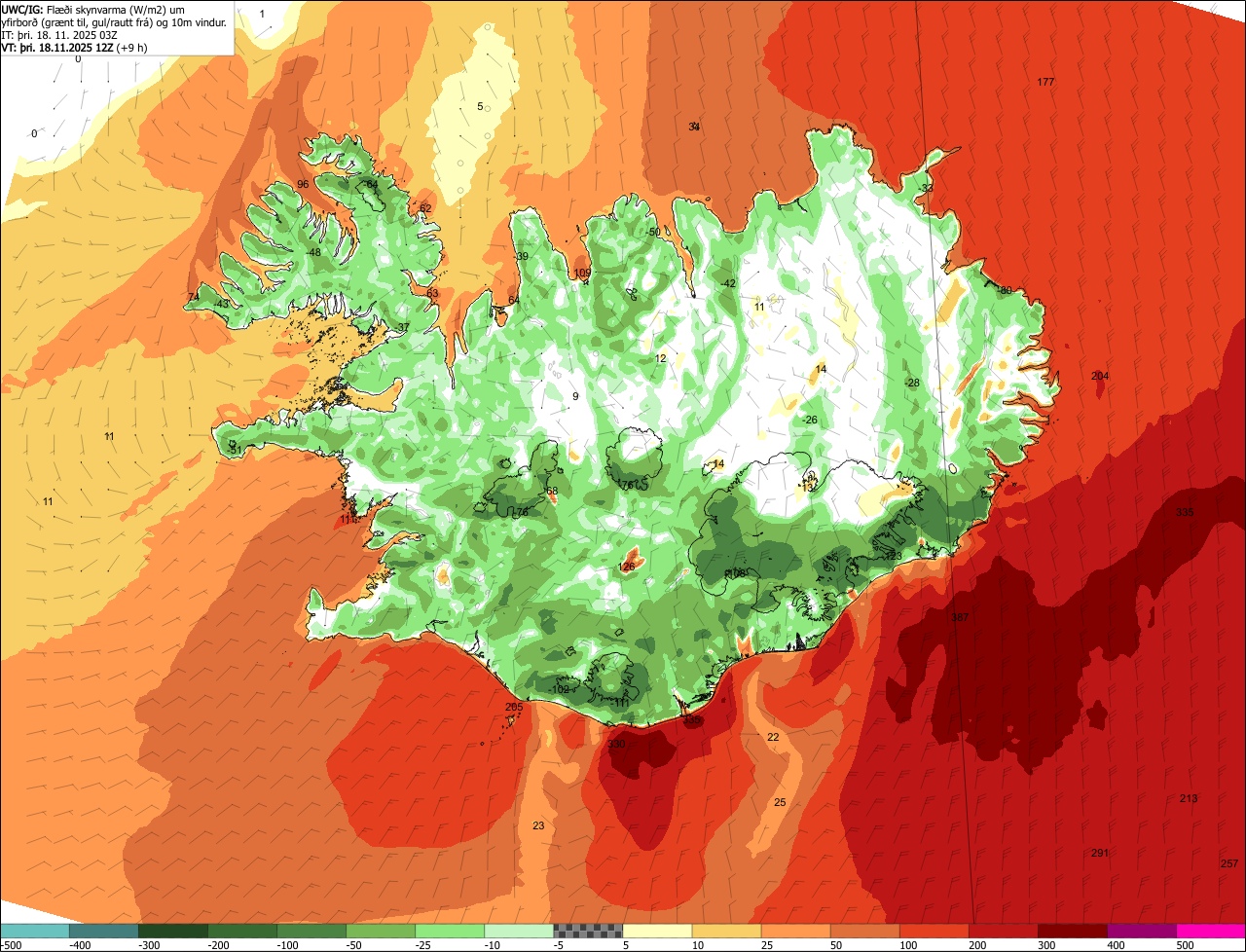This screenshot has height=952, width=1246.
Task: Pick the light orange 25 to 50 swatch
Action: click(x=794, y=931)
